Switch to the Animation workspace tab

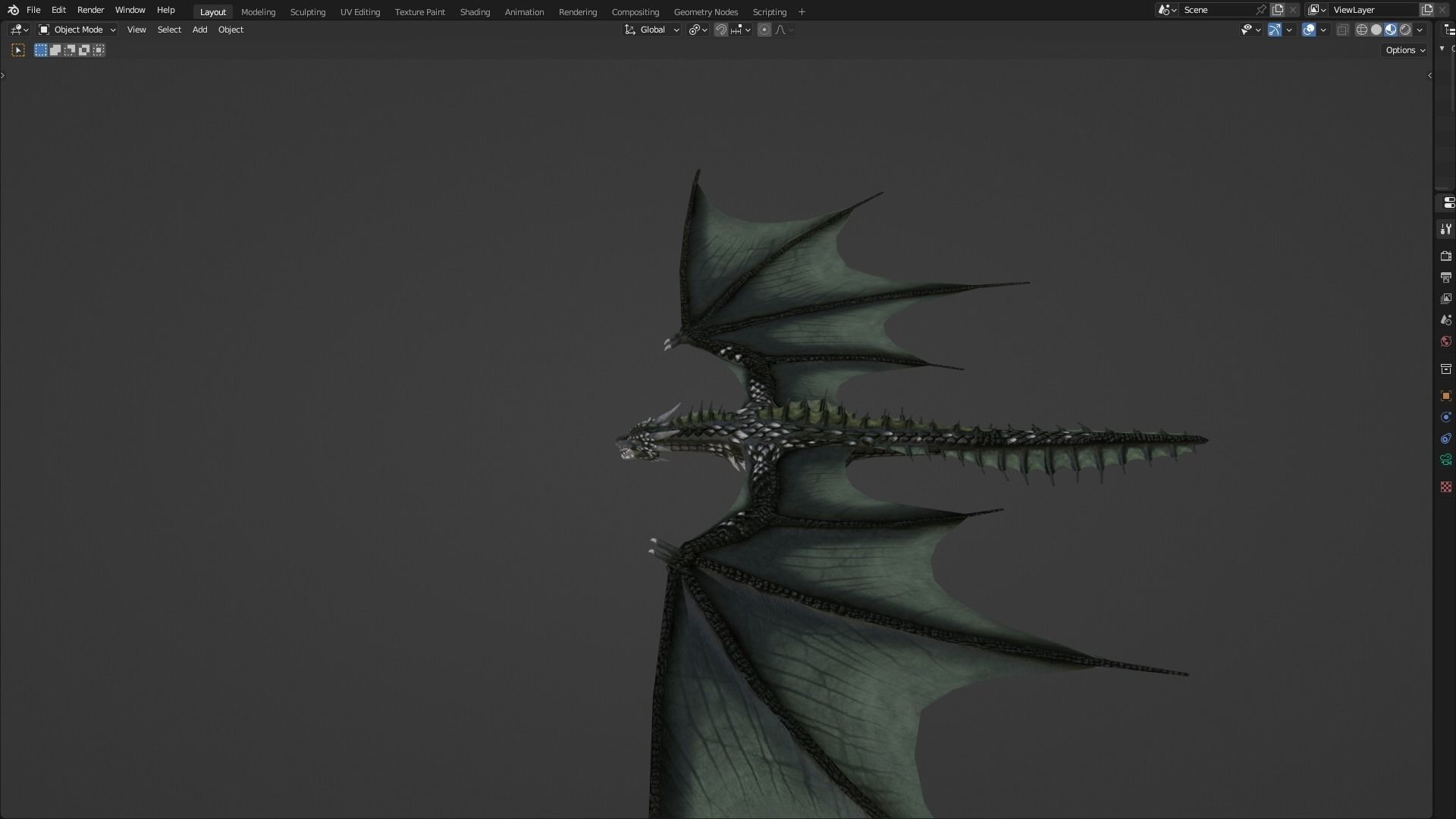[524, 12]
